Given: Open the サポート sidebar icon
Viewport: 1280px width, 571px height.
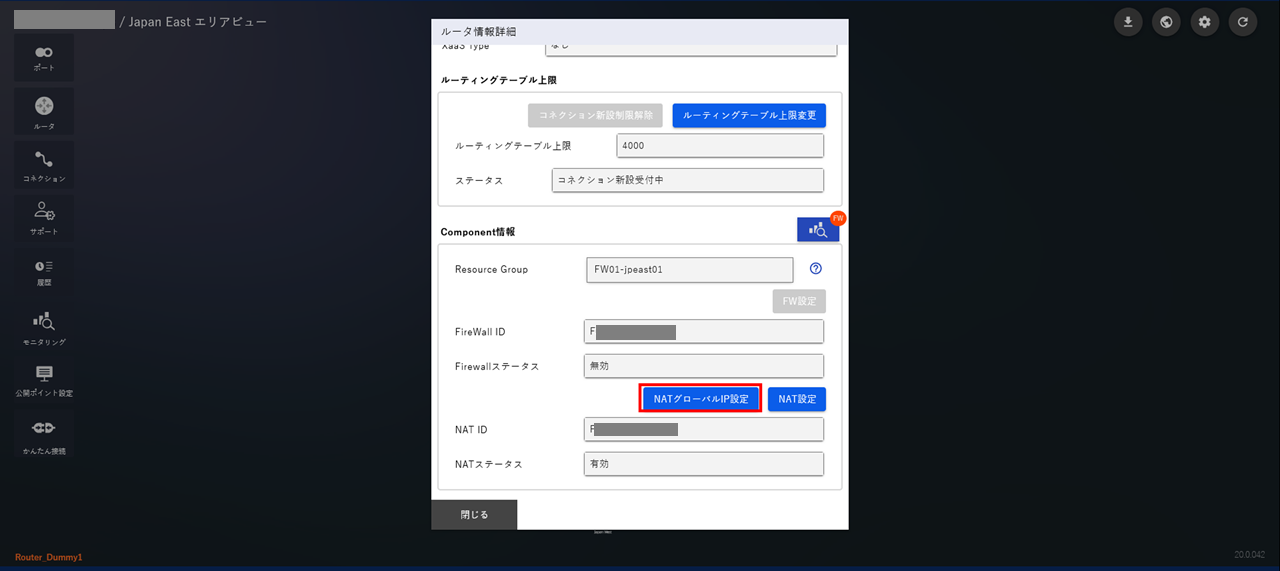Looking at the screenshot, I should [x=44, y=217].
